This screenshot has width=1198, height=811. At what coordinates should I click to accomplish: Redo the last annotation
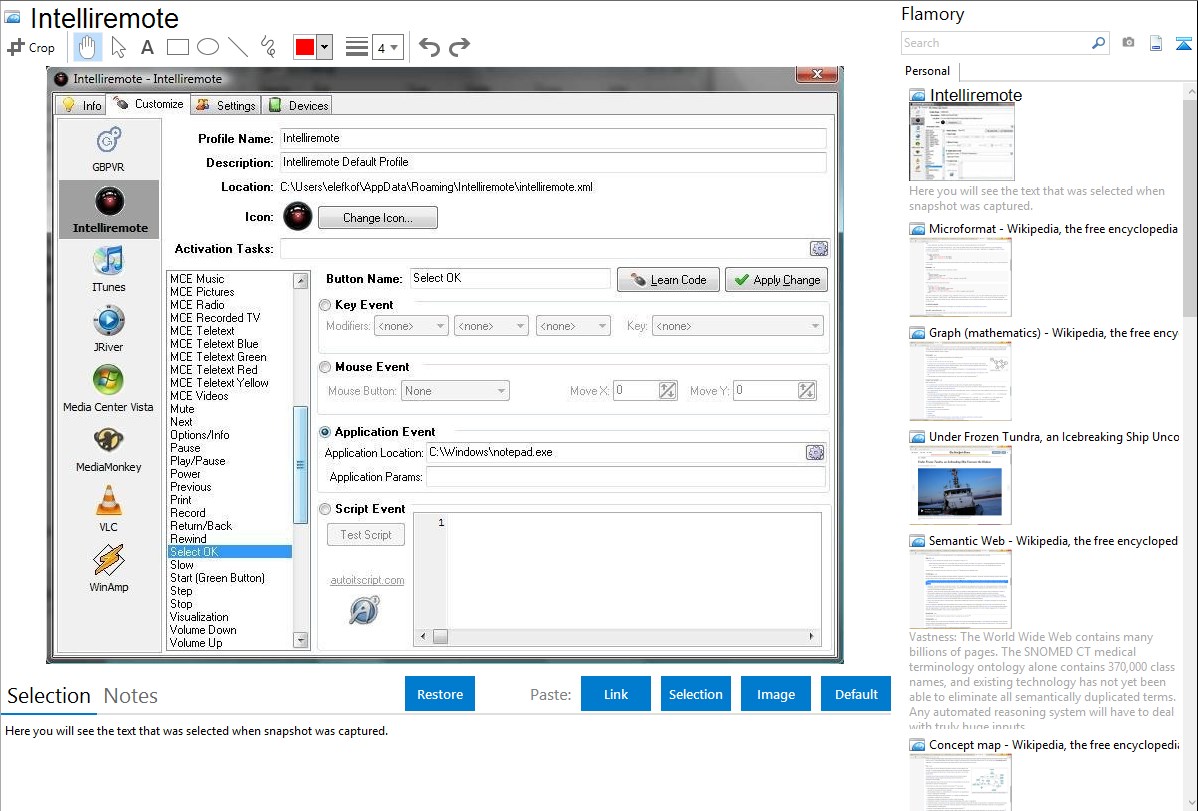(459, 47)
